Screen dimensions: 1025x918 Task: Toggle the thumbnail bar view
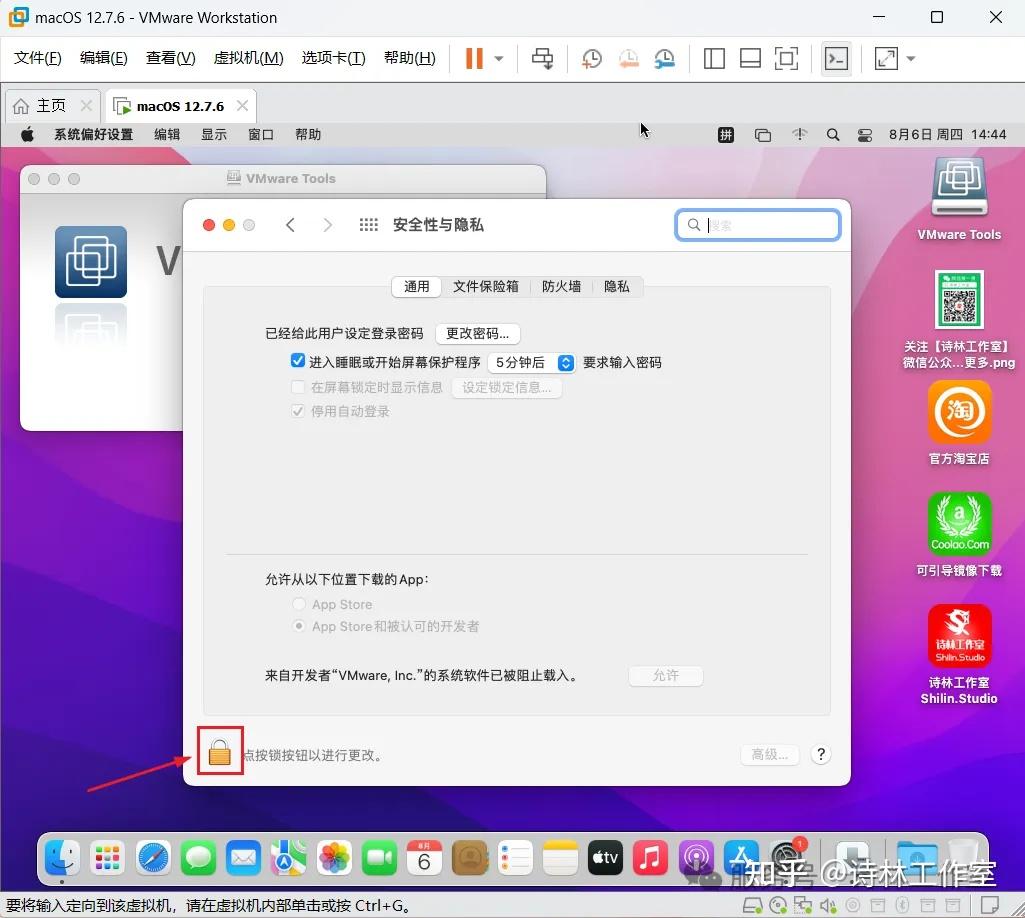750,58
